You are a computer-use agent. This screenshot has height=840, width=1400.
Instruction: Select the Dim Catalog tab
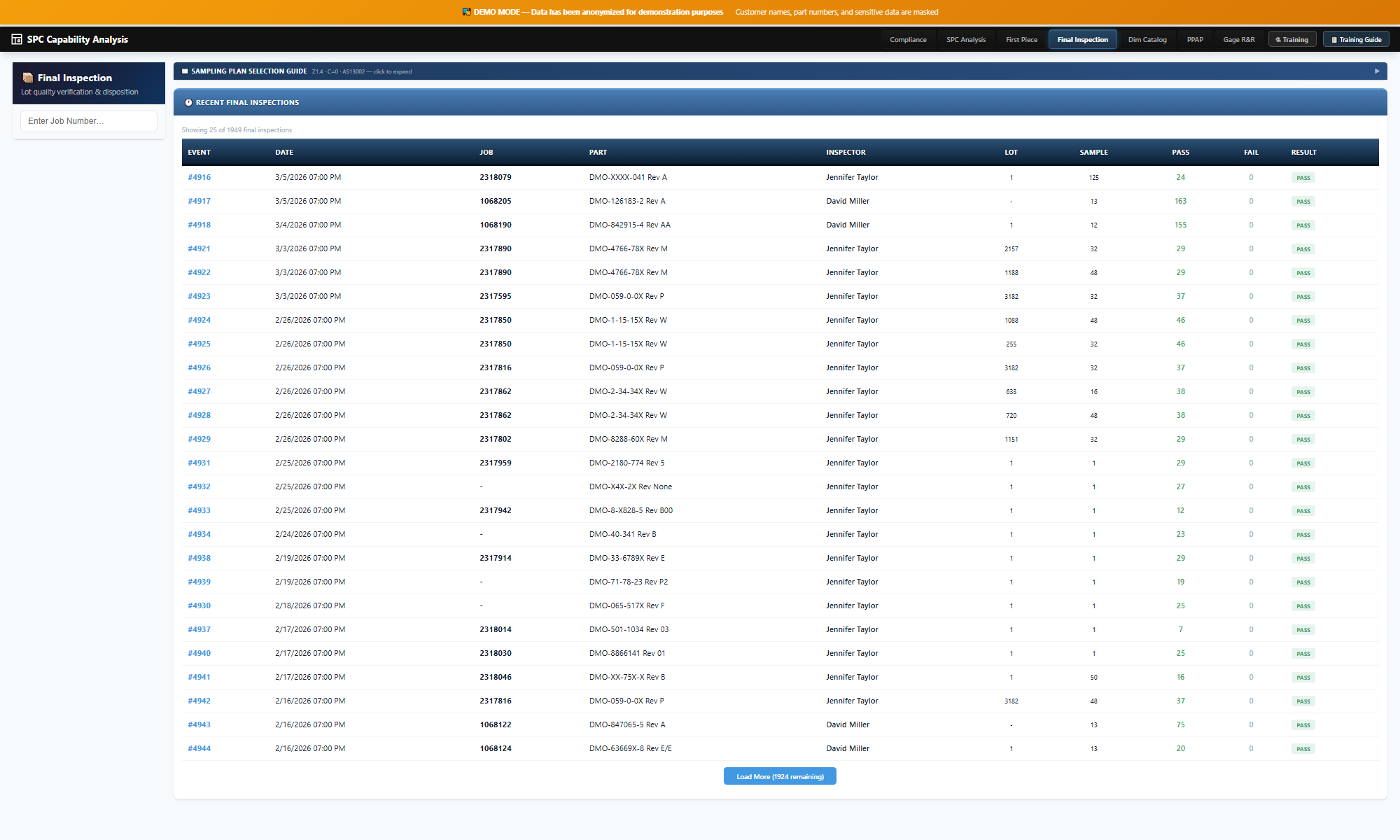click(1147, 40)
